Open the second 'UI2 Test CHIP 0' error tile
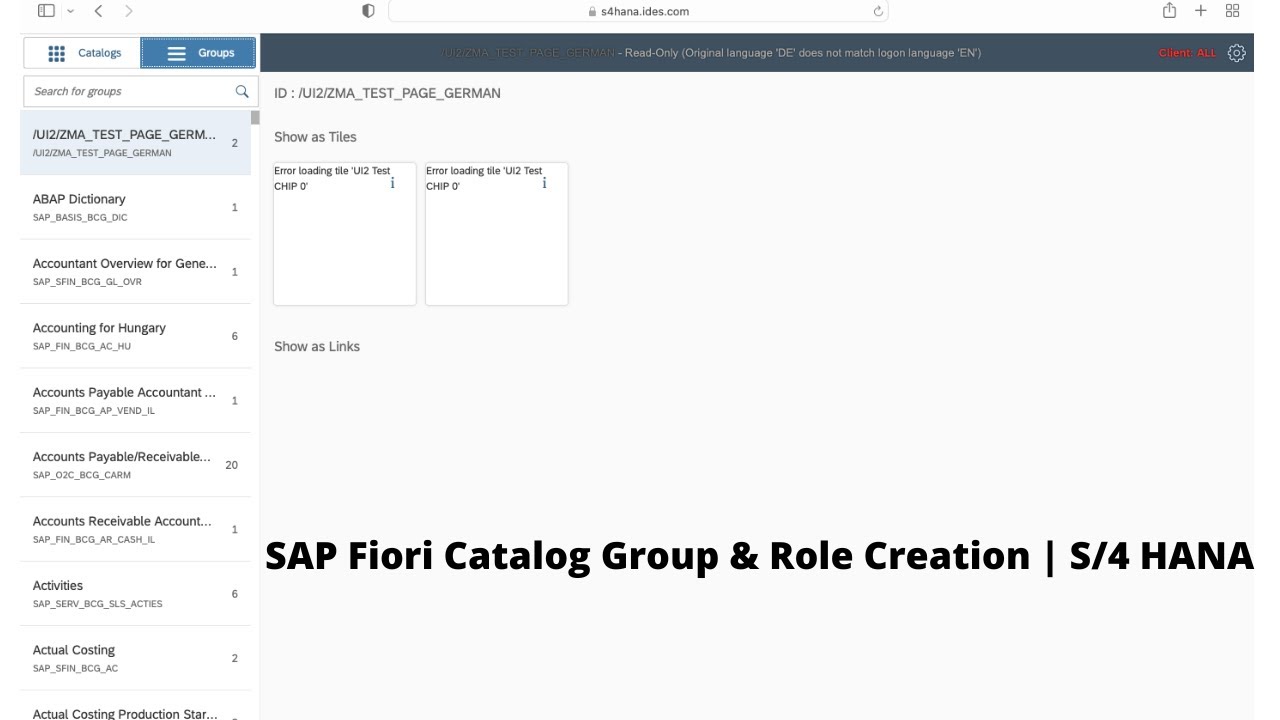This screenshot has height=720, width=1280. (497, 234)
